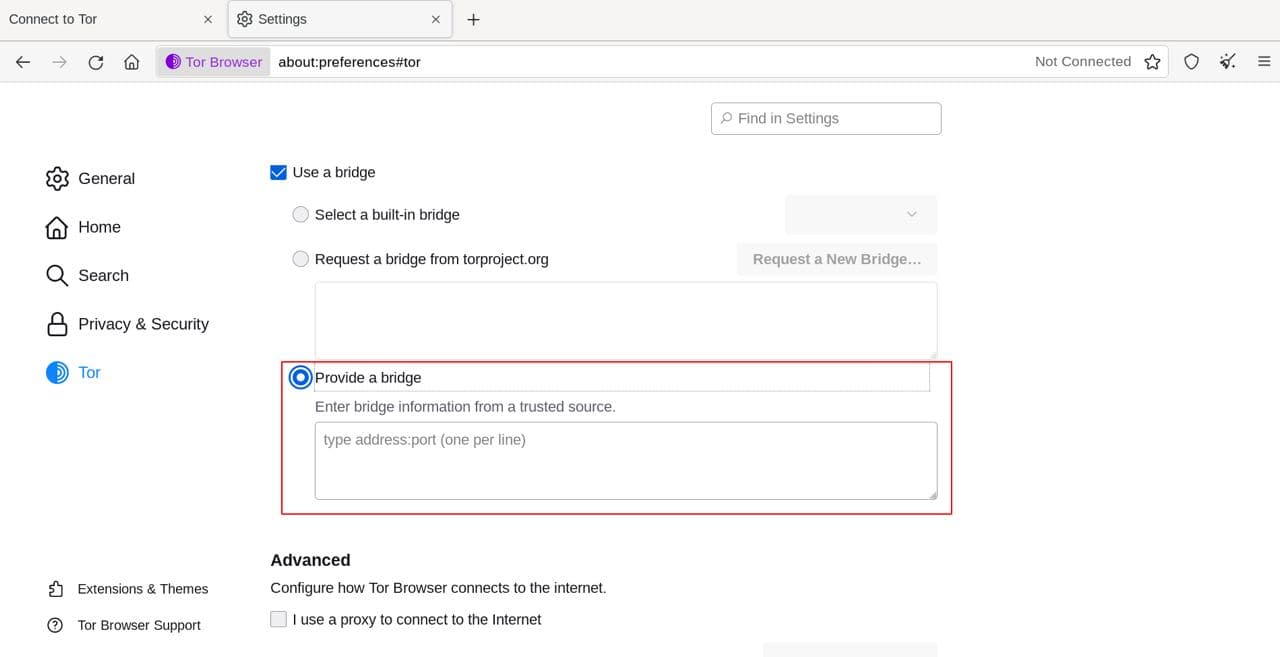Viewport: 1280px width, 657px height.
Task: Select Request a bridge from torproject.org
Action: pos(300,259)
